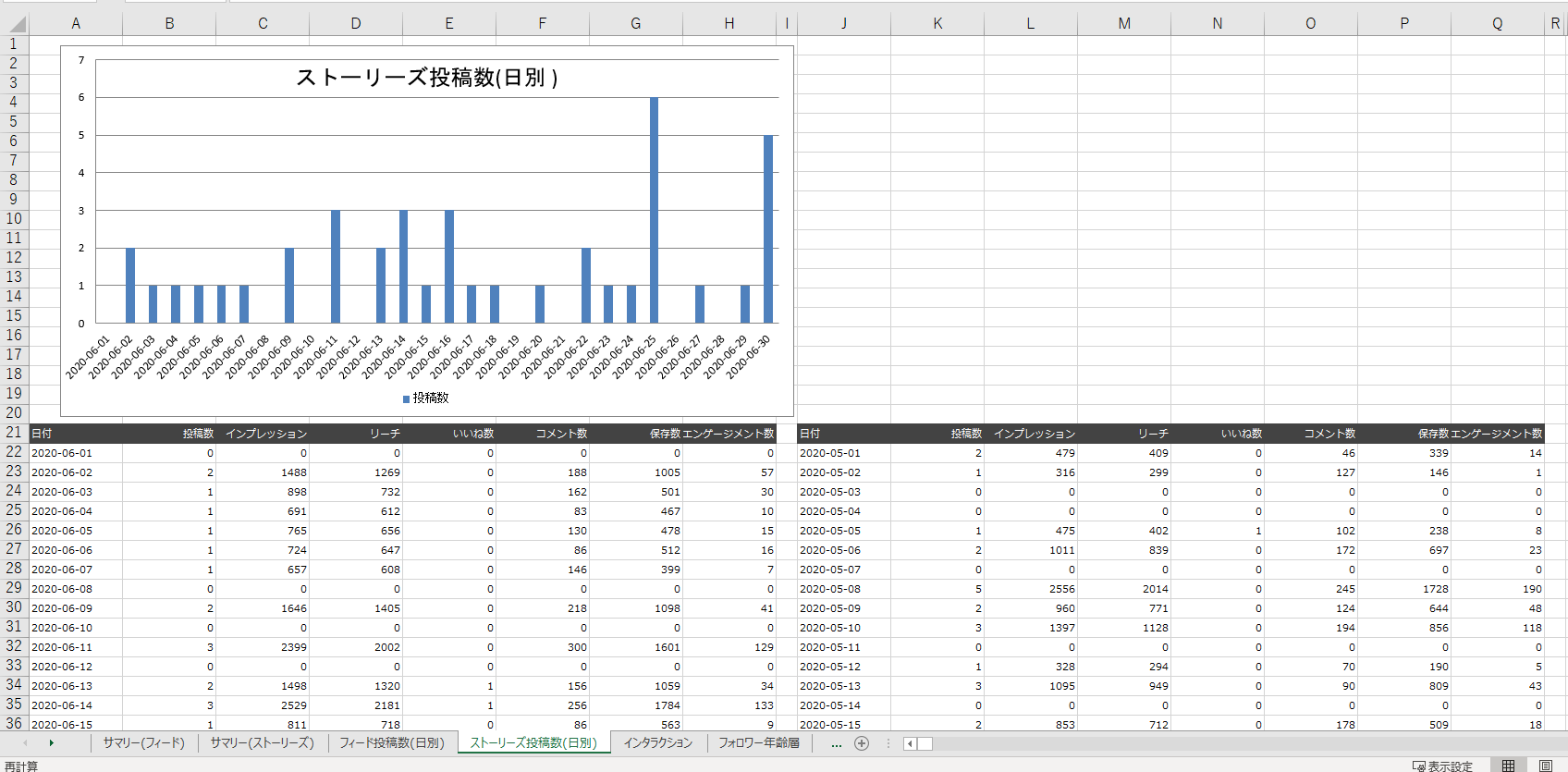Click the y-axis label 7 in the chart
Image resolution: width=1568 pixels, height=772 pixels.
(x=81, y=60)
